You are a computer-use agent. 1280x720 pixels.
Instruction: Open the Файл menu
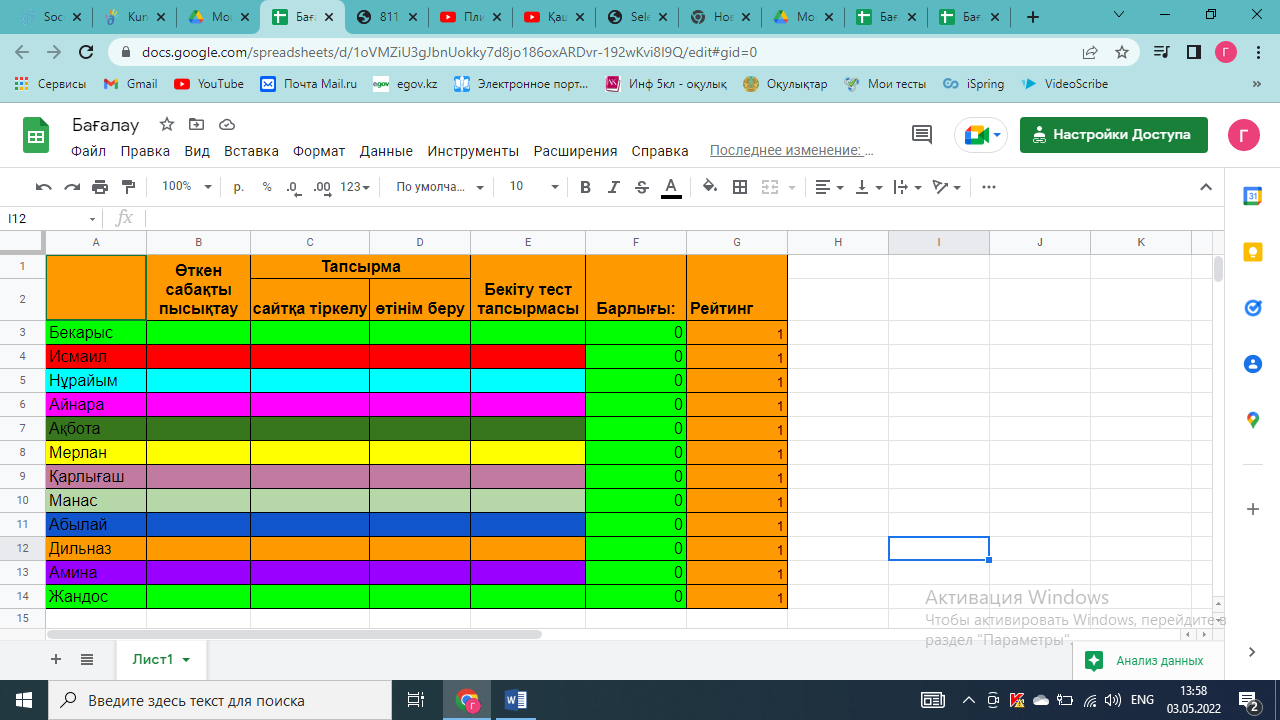coord(89,151)
